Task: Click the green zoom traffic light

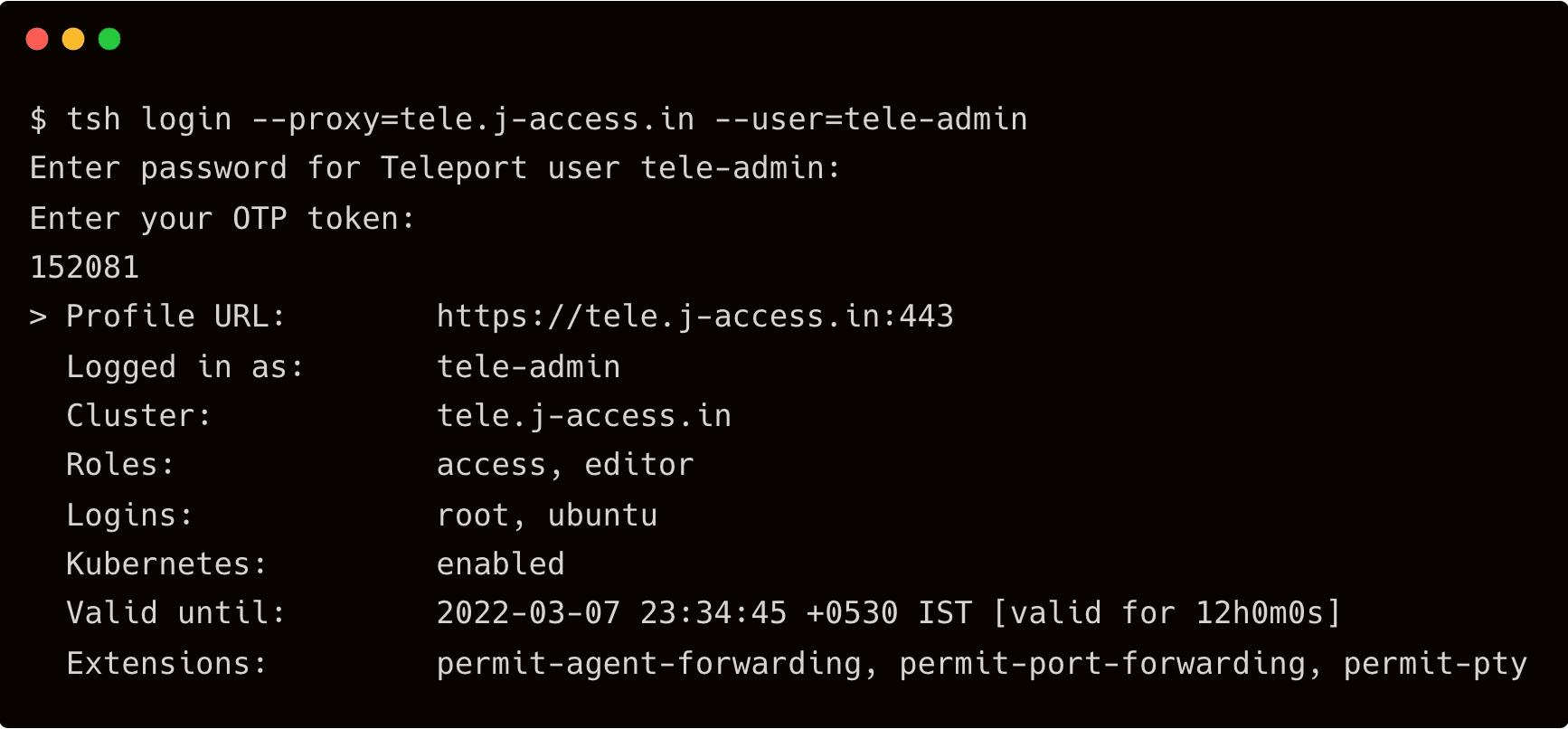Action: [x=109, y=39]
